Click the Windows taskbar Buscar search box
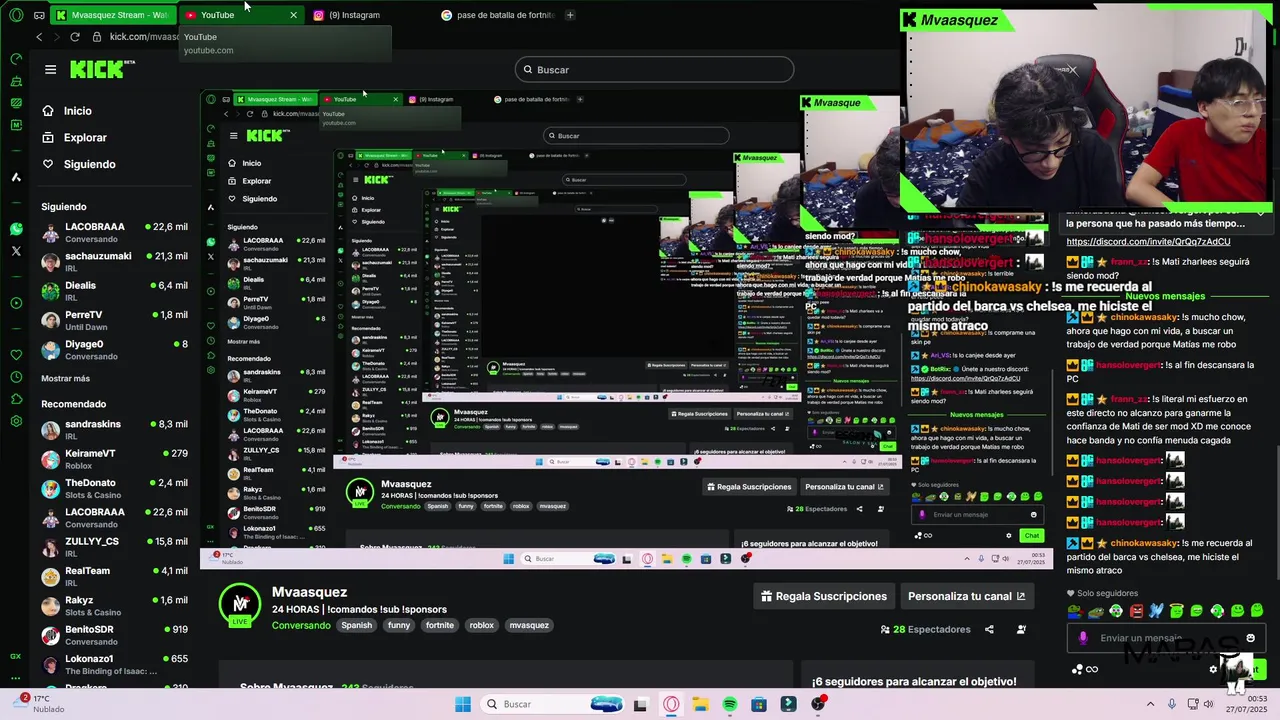The width and height of the screenshot is (1280, 720). [553, 704]
